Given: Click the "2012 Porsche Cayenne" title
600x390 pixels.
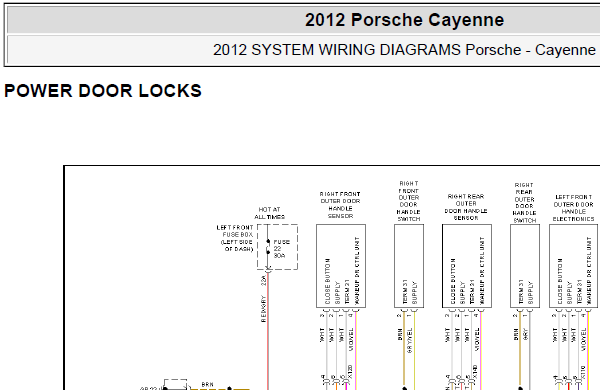Looking at the screenshot, I should tap(404, 20).
